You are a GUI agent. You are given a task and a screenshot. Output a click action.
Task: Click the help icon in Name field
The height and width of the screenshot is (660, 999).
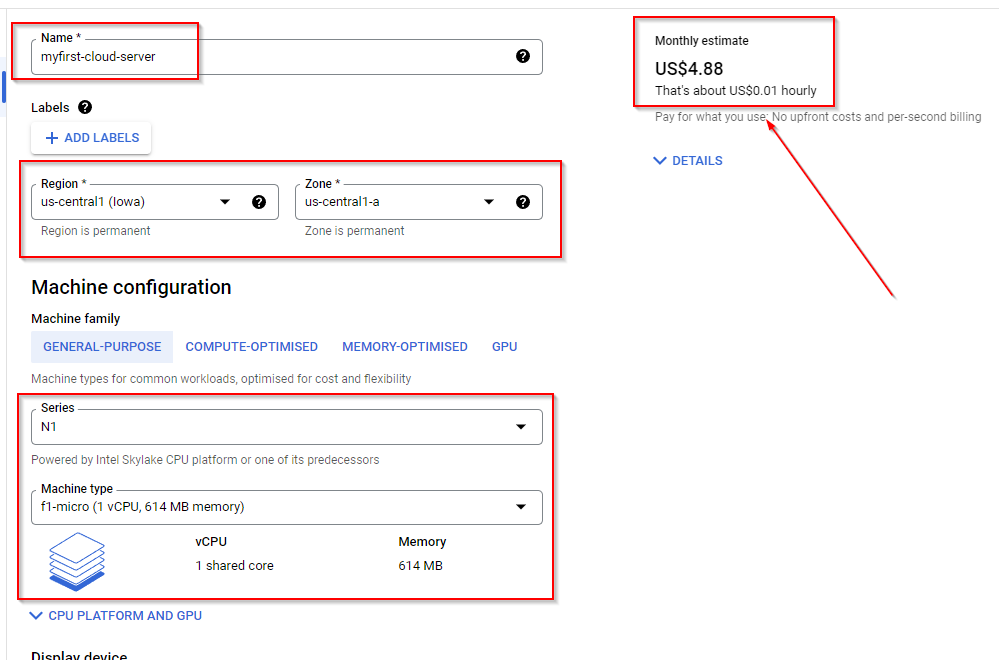point(522,56)
